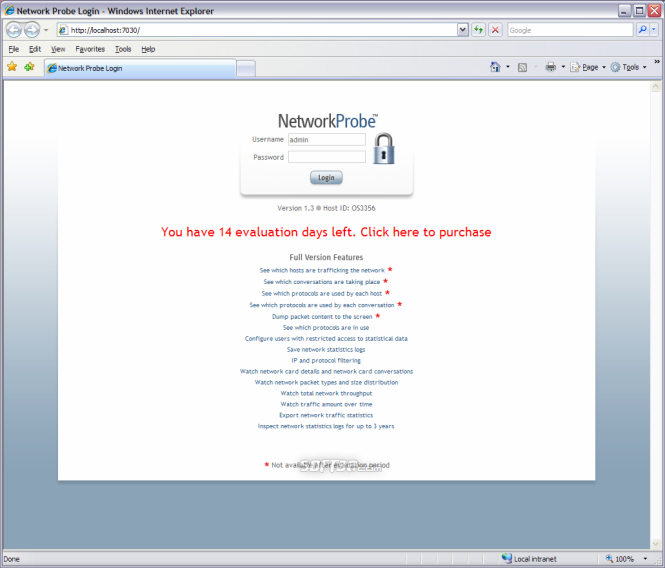The height and width of the screenshot is (568, 665).
Task: Expand the Home button dropdown arrow
Action: [x=508, y=67]
